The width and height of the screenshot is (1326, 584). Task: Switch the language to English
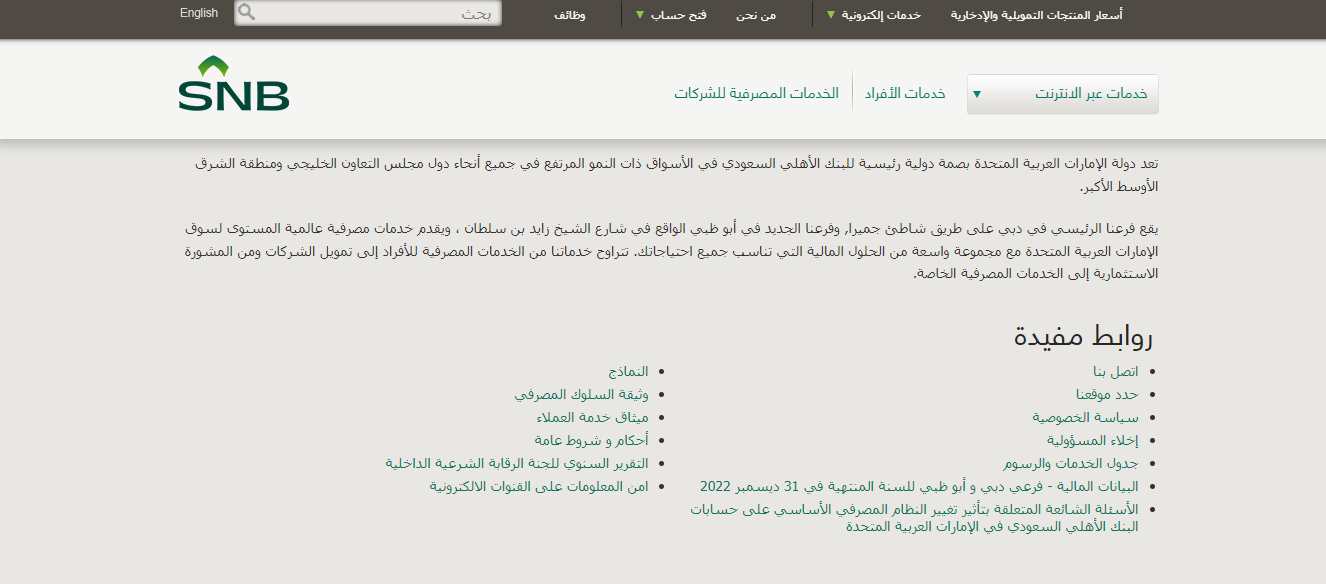tap(199, 13)
